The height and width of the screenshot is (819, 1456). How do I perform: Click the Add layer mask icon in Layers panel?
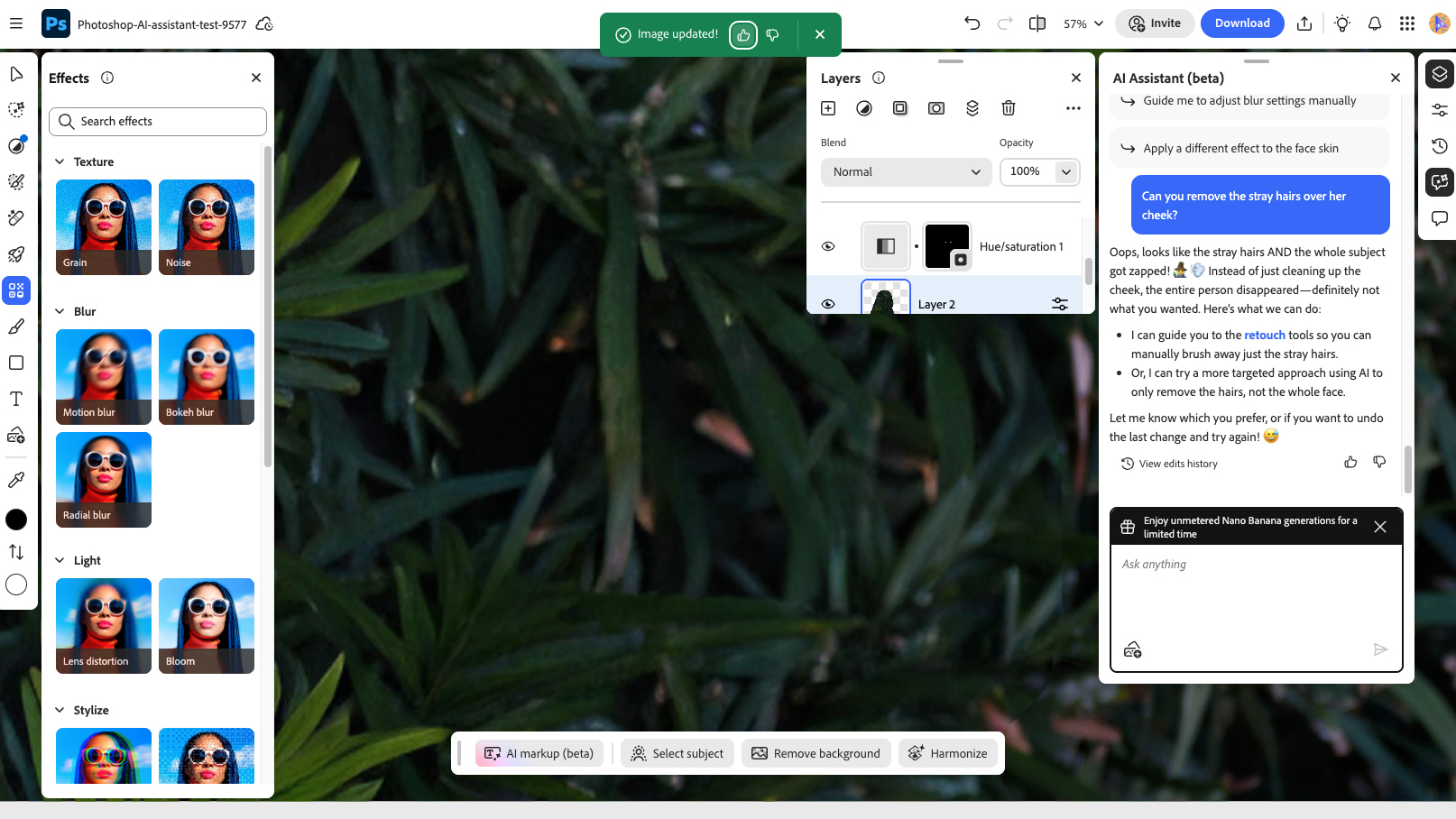899,107
